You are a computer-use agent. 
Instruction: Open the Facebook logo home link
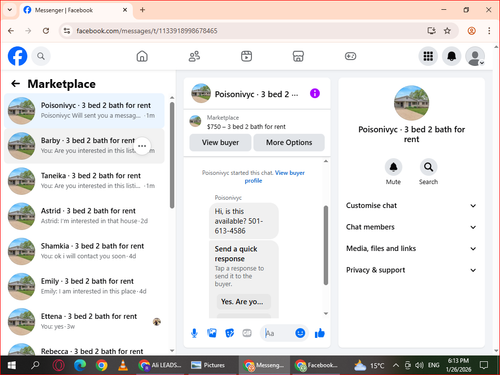[x=17, y=56]
